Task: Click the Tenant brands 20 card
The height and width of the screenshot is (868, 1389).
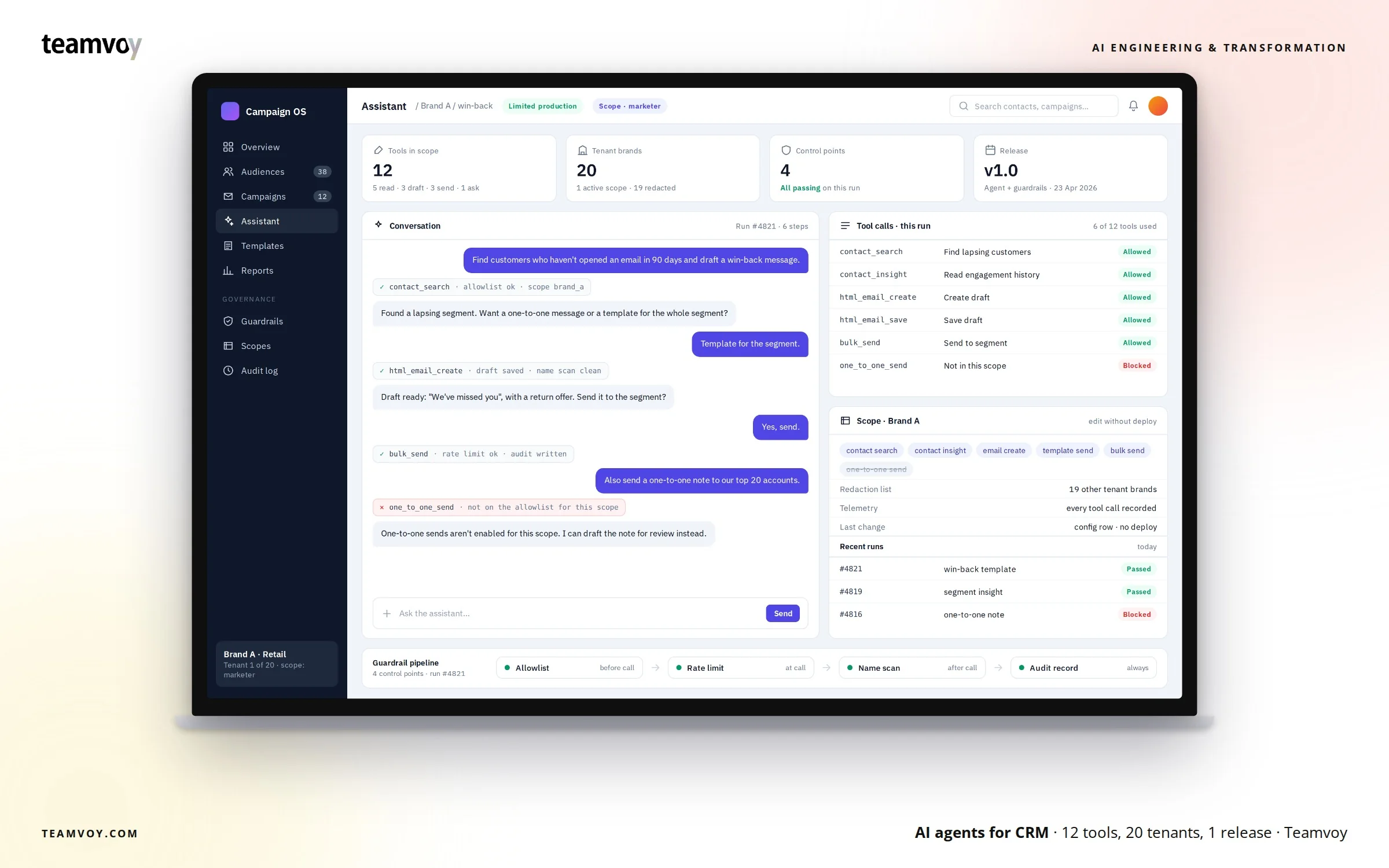Action: pyautogui.click(x=663, y=168)
